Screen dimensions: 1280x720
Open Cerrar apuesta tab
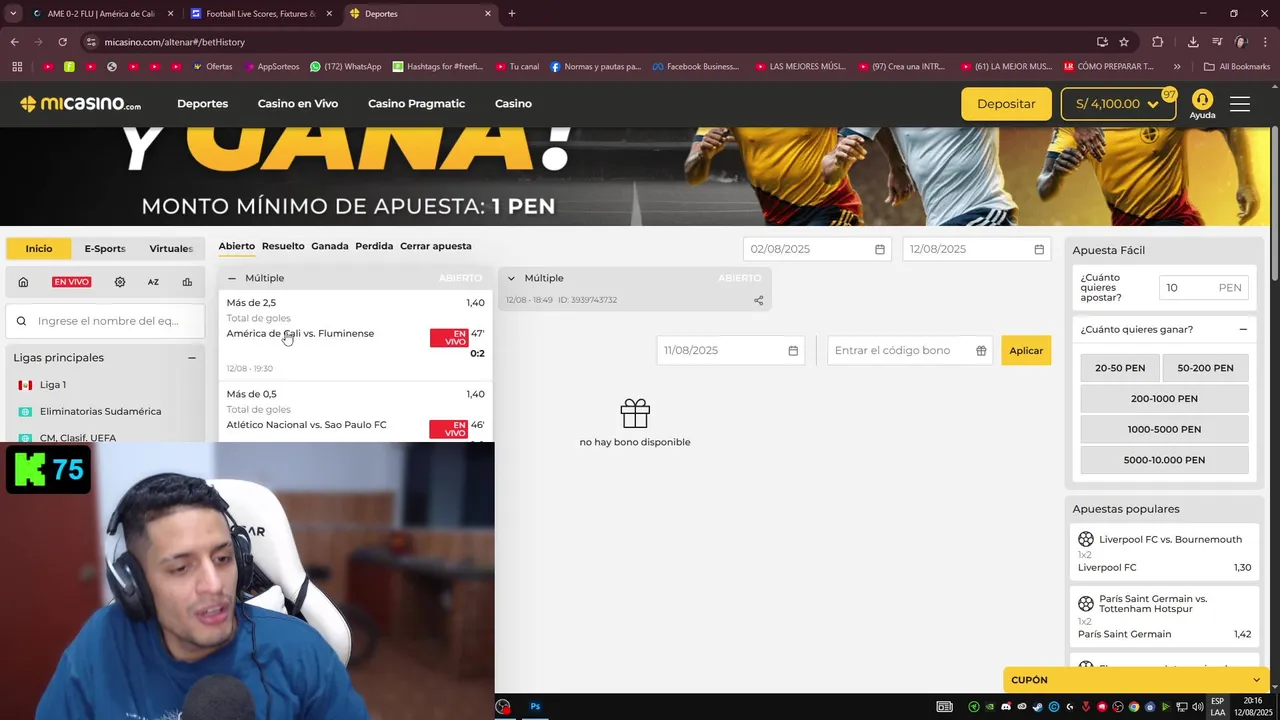point(436,246)
